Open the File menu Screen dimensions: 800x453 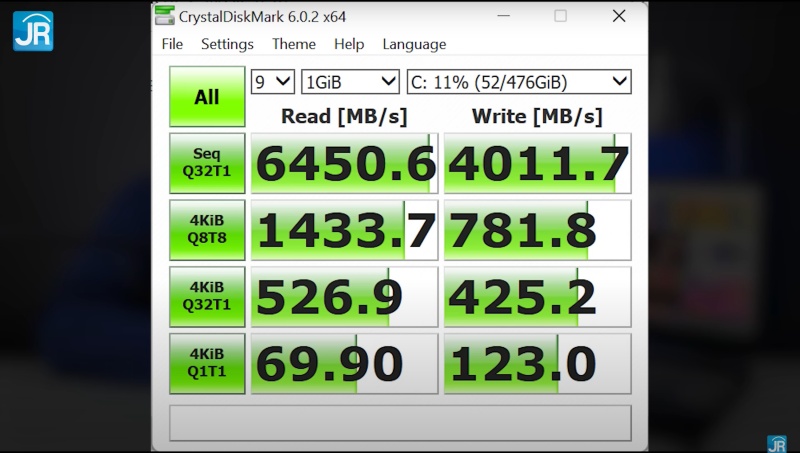point(172,44)
